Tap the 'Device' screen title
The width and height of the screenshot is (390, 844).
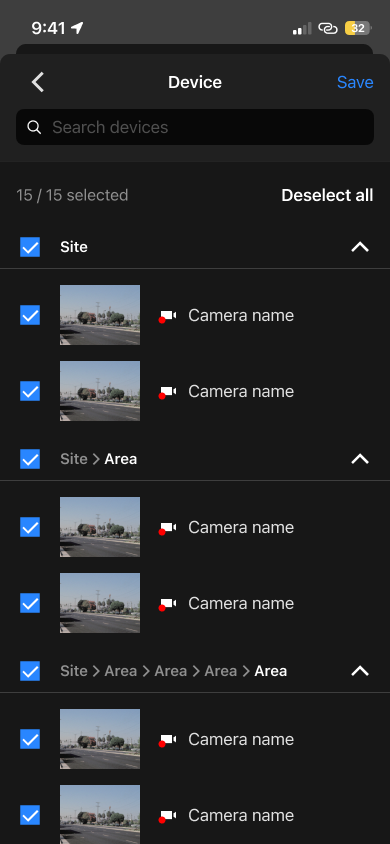[x=195, y=82]
